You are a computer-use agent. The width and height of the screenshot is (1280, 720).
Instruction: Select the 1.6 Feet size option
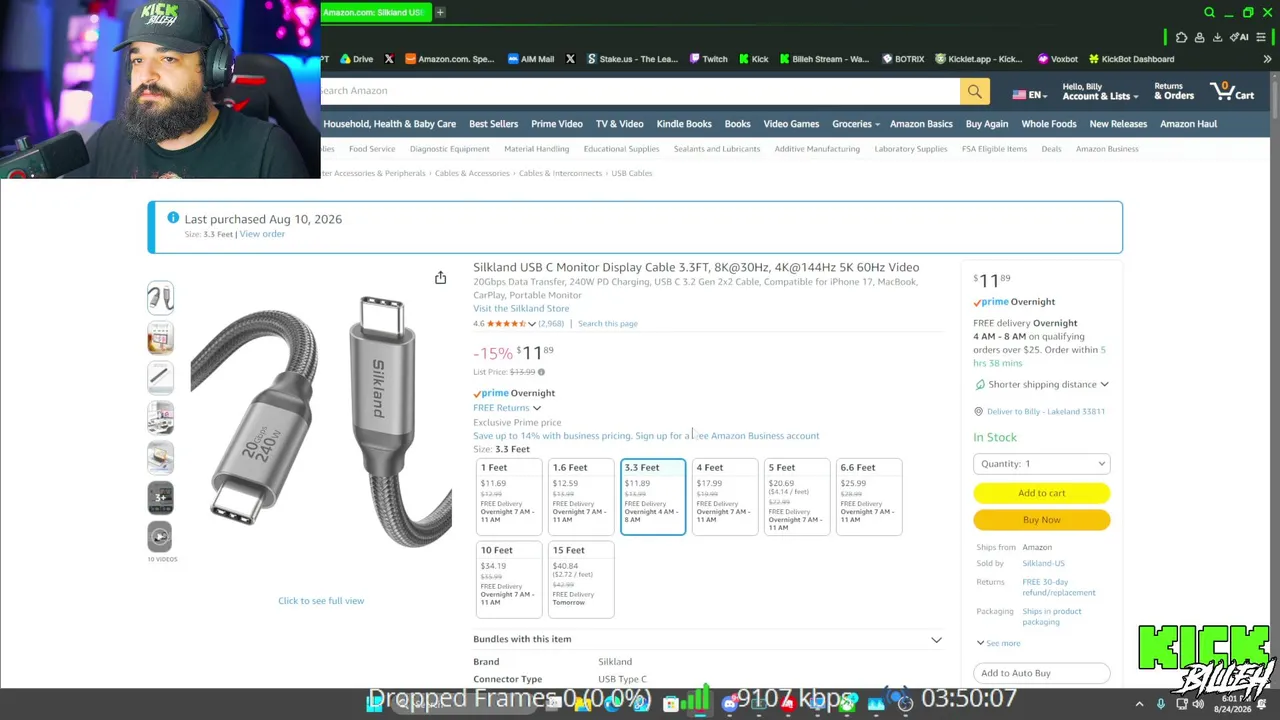tap(581, 496)
